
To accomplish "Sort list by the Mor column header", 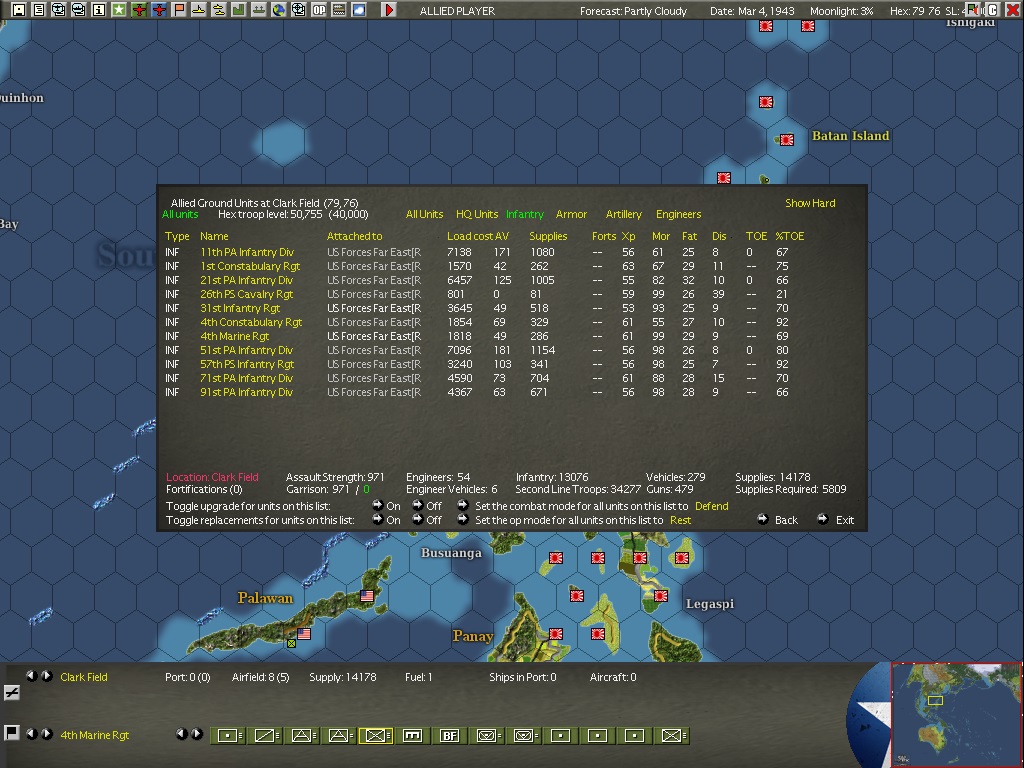I will [661, 236].
